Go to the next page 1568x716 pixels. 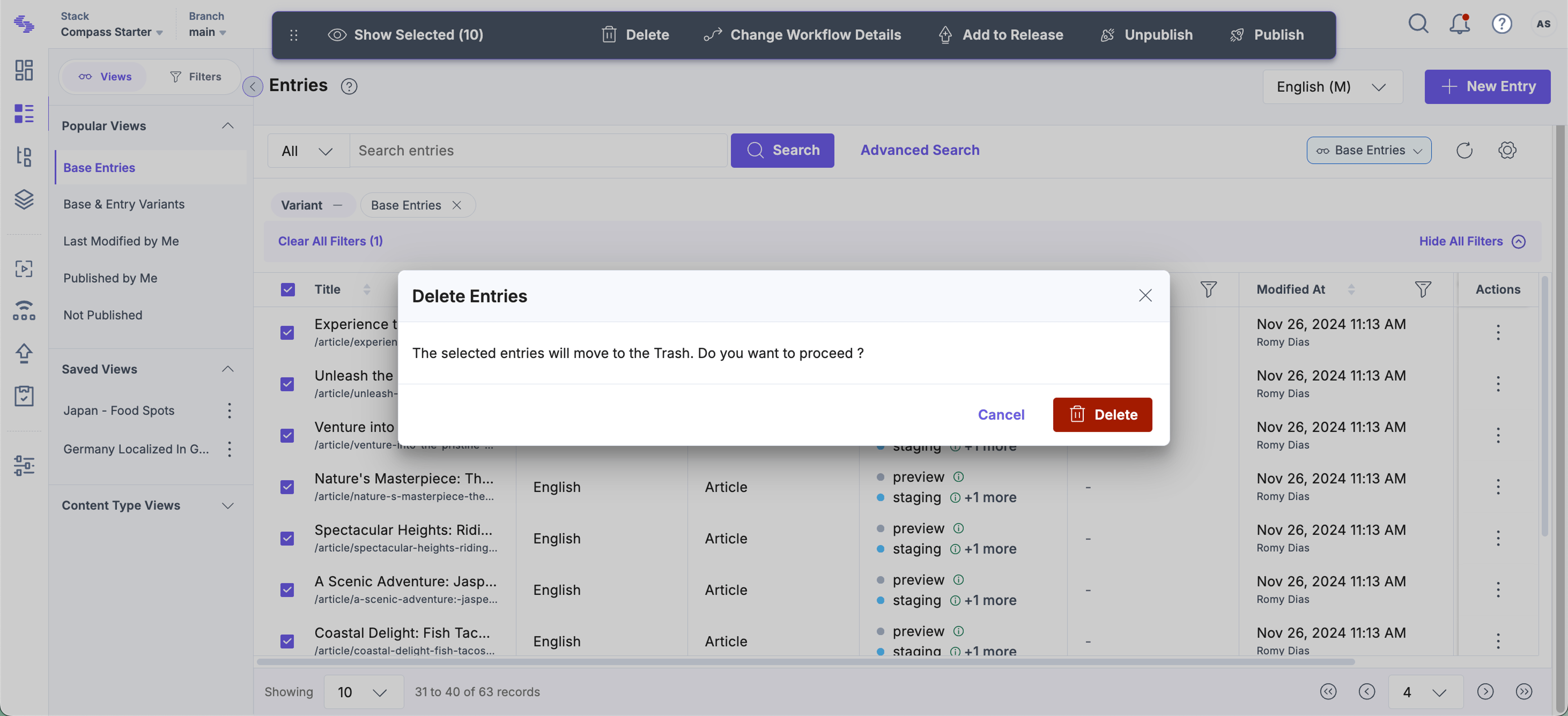pos(1485,692)
